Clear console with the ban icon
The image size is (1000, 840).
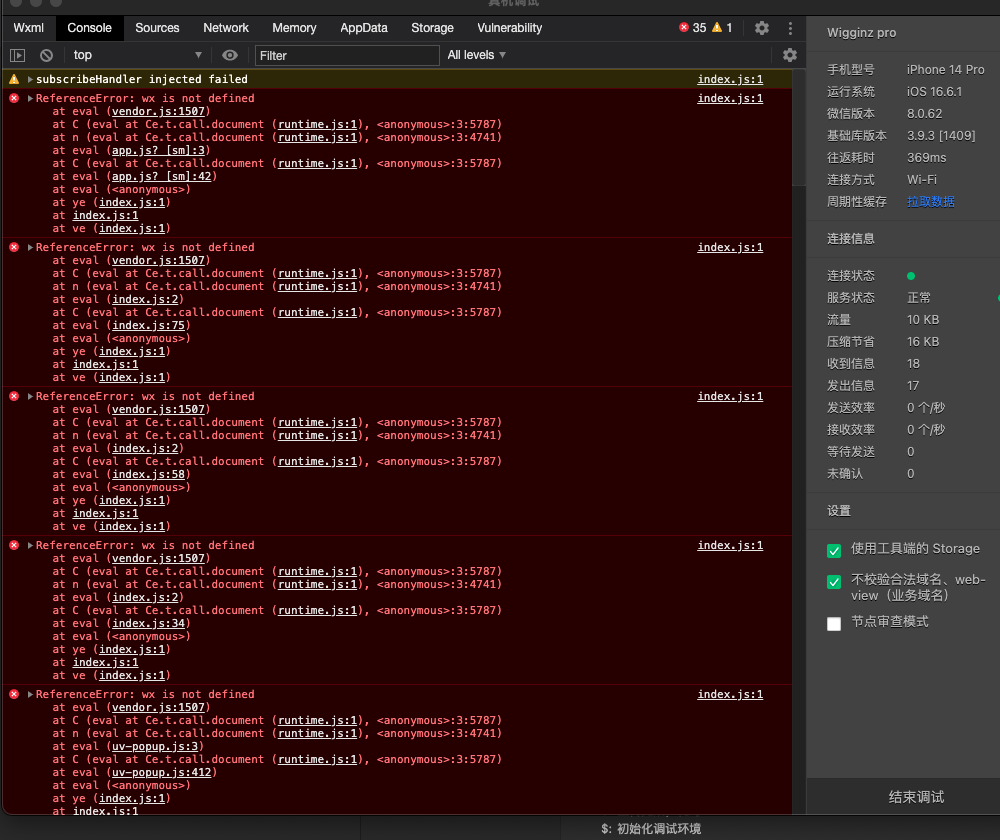(46, 55)
